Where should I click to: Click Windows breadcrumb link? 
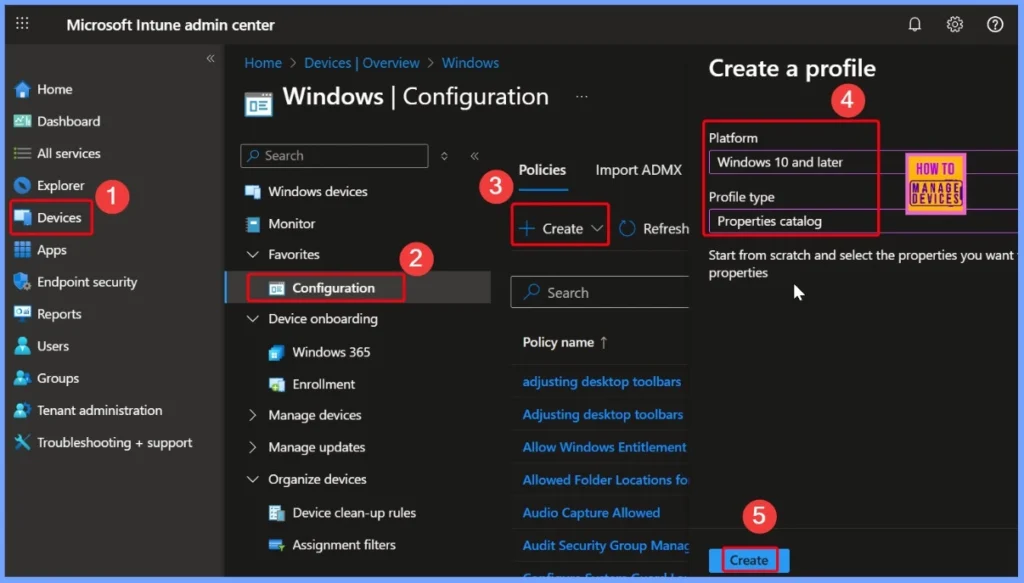[x=470, y=63]
